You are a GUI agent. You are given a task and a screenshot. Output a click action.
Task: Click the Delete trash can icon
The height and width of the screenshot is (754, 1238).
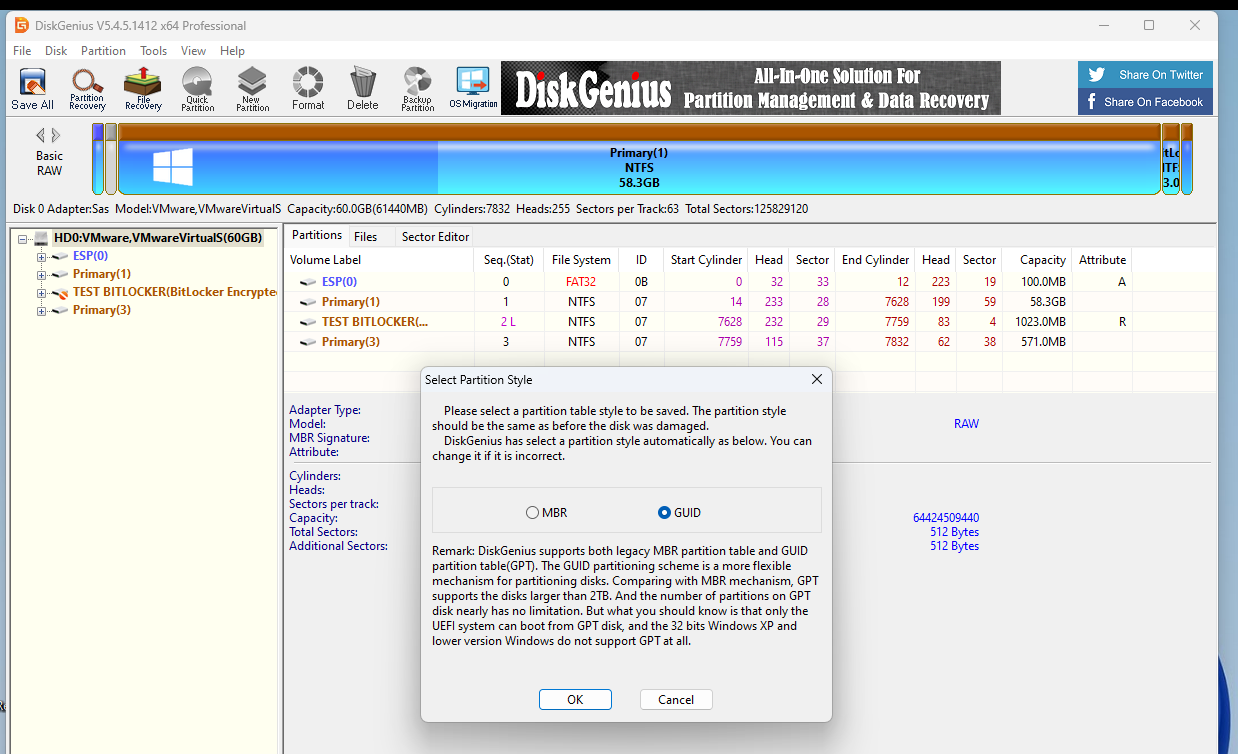pyautogui.click(x=362, y=89)
